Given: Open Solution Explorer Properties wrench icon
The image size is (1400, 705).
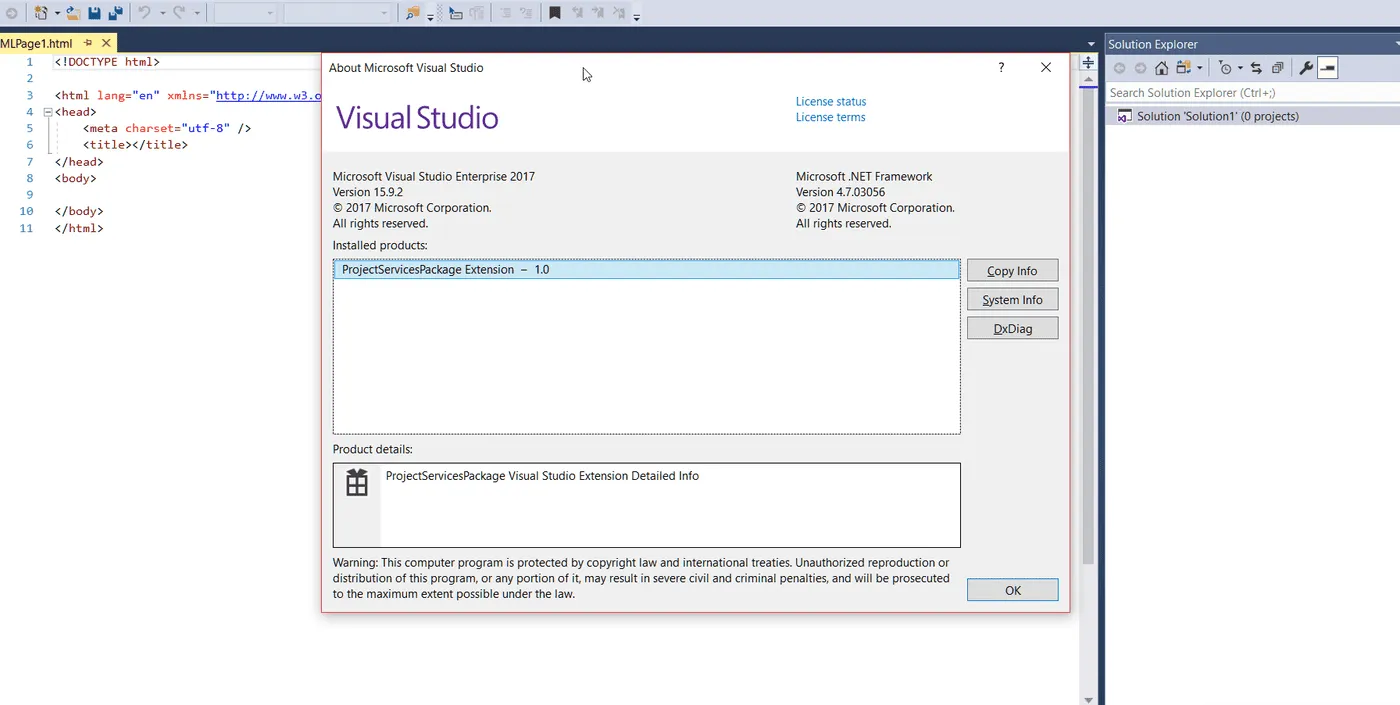Looking at the screenshot, I should pos(1306,67).
